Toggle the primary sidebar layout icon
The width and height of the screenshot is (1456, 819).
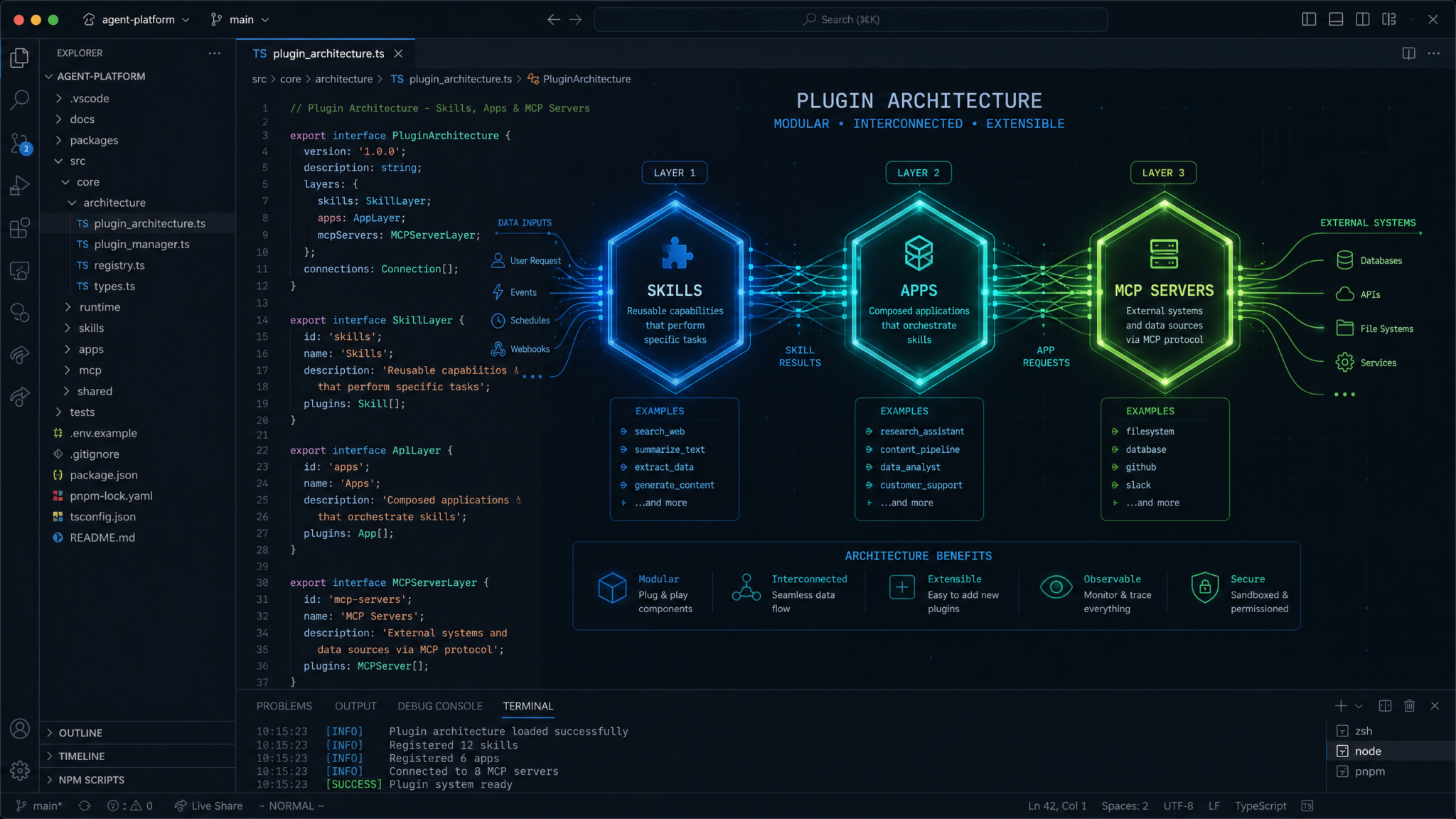tap(1309, 19)
